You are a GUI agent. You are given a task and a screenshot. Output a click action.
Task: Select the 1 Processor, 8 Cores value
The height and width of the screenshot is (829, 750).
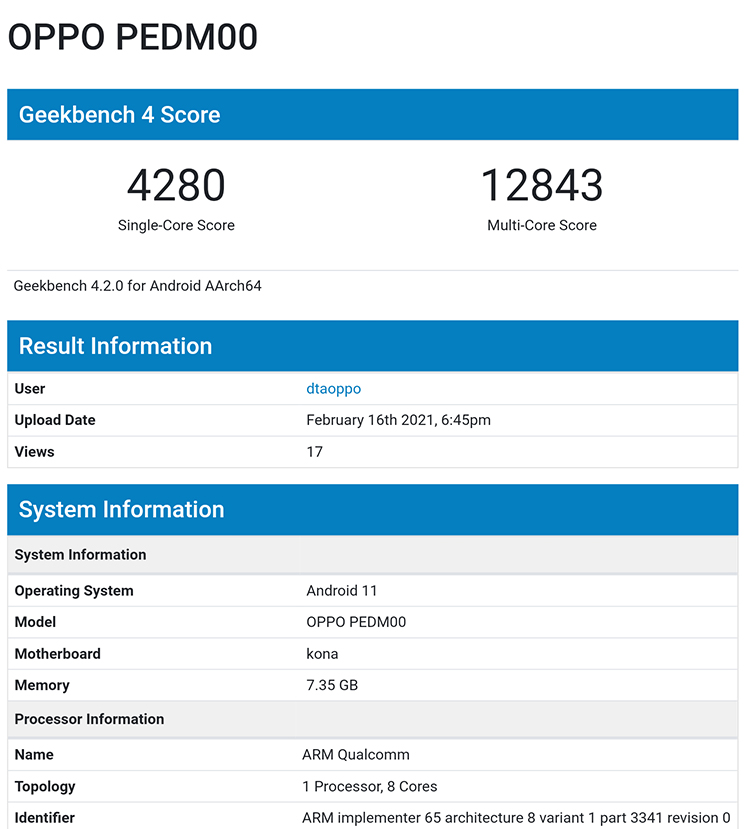click(x=370, y=786)
